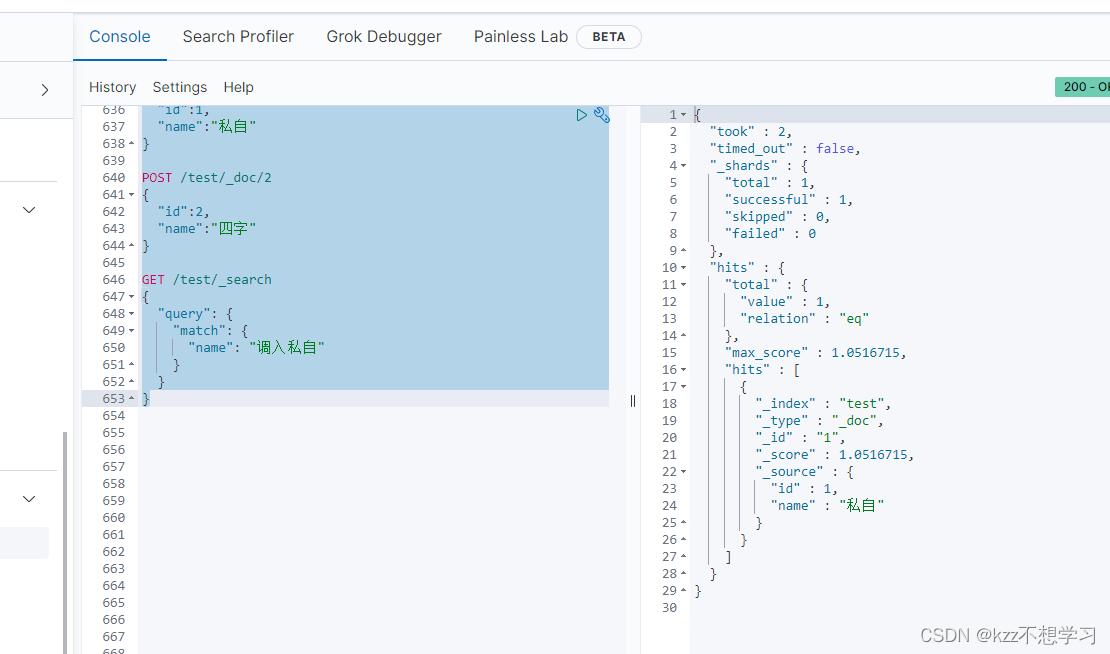Click the "skipped" : 0 response line
The width and height of the screenshot is (1110, 654).
777,217
